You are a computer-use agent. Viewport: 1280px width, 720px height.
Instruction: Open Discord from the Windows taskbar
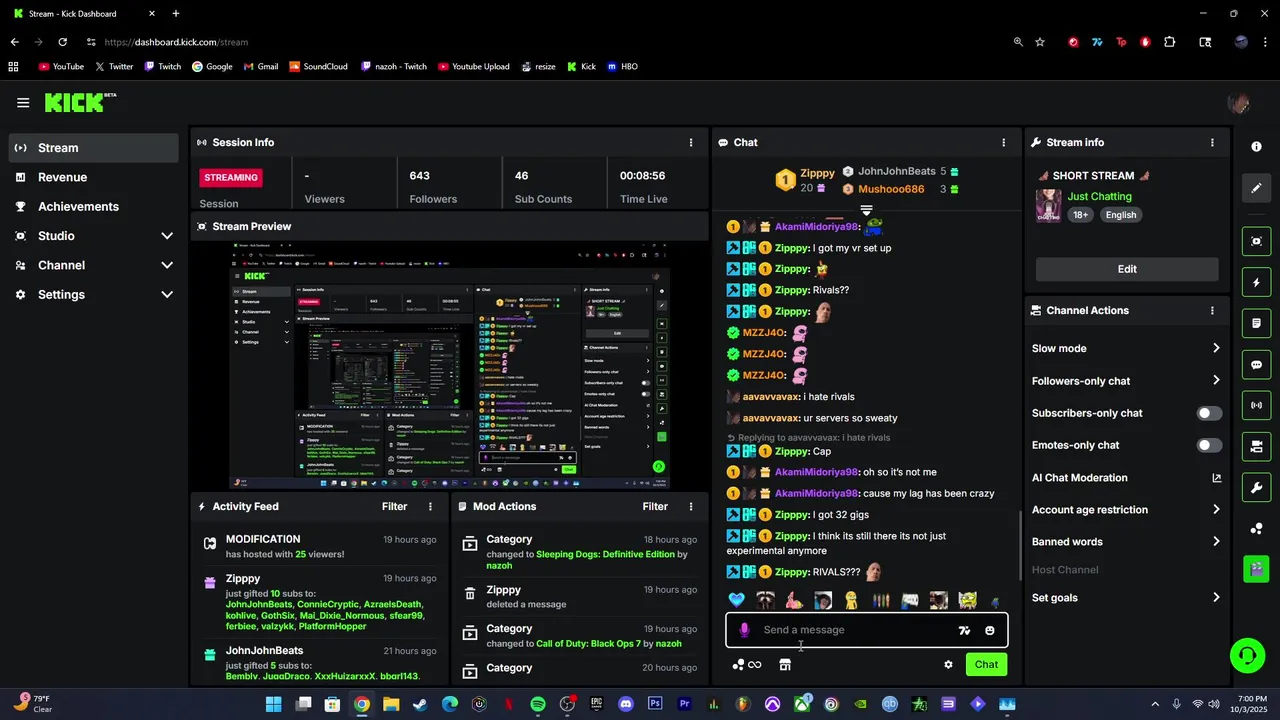(626, 704)
